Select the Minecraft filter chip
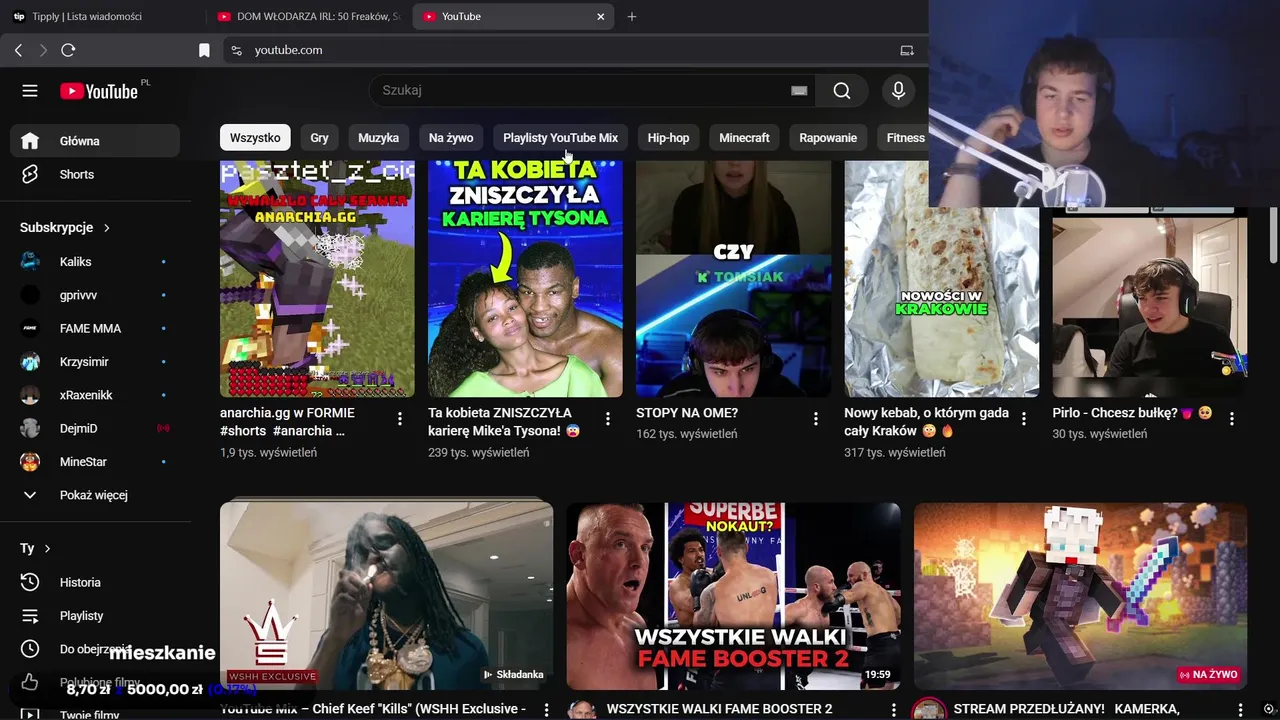Image resolution: width=1280 pixels, height=720 pixels. [744, 138]
